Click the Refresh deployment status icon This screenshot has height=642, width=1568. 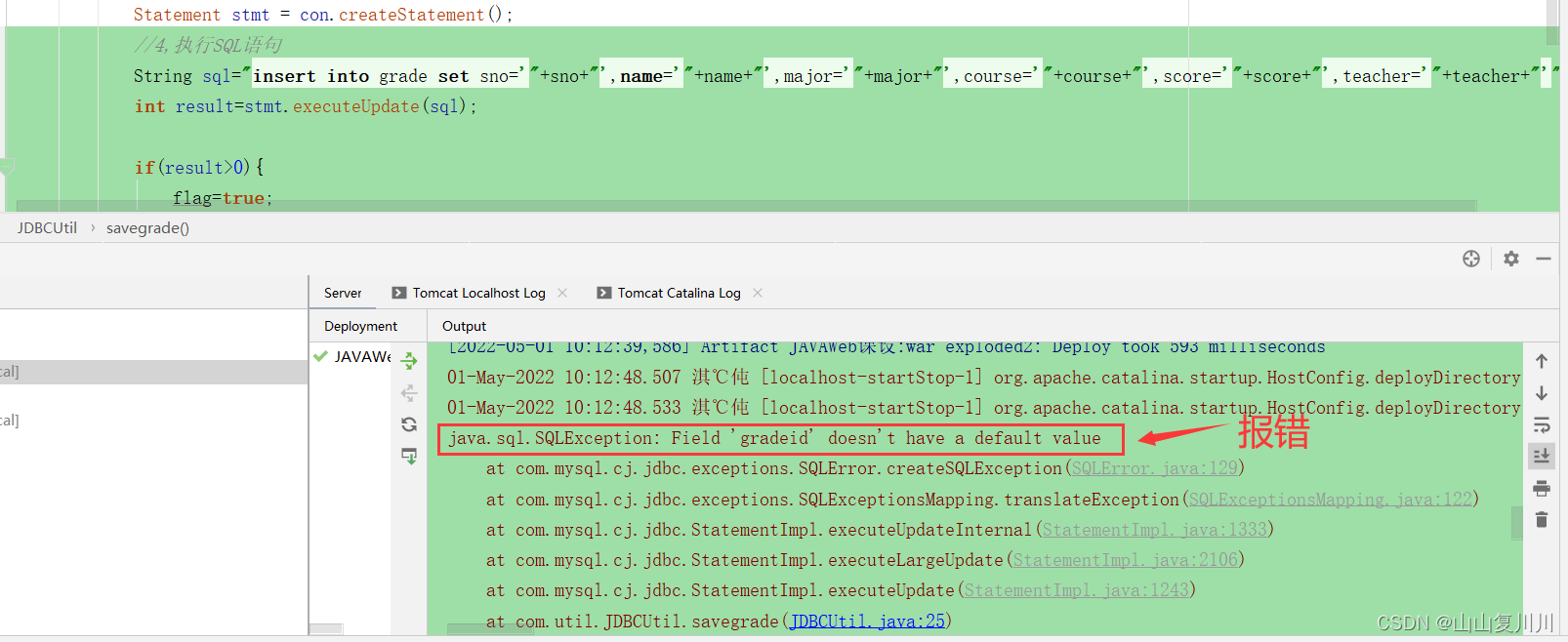409,424
